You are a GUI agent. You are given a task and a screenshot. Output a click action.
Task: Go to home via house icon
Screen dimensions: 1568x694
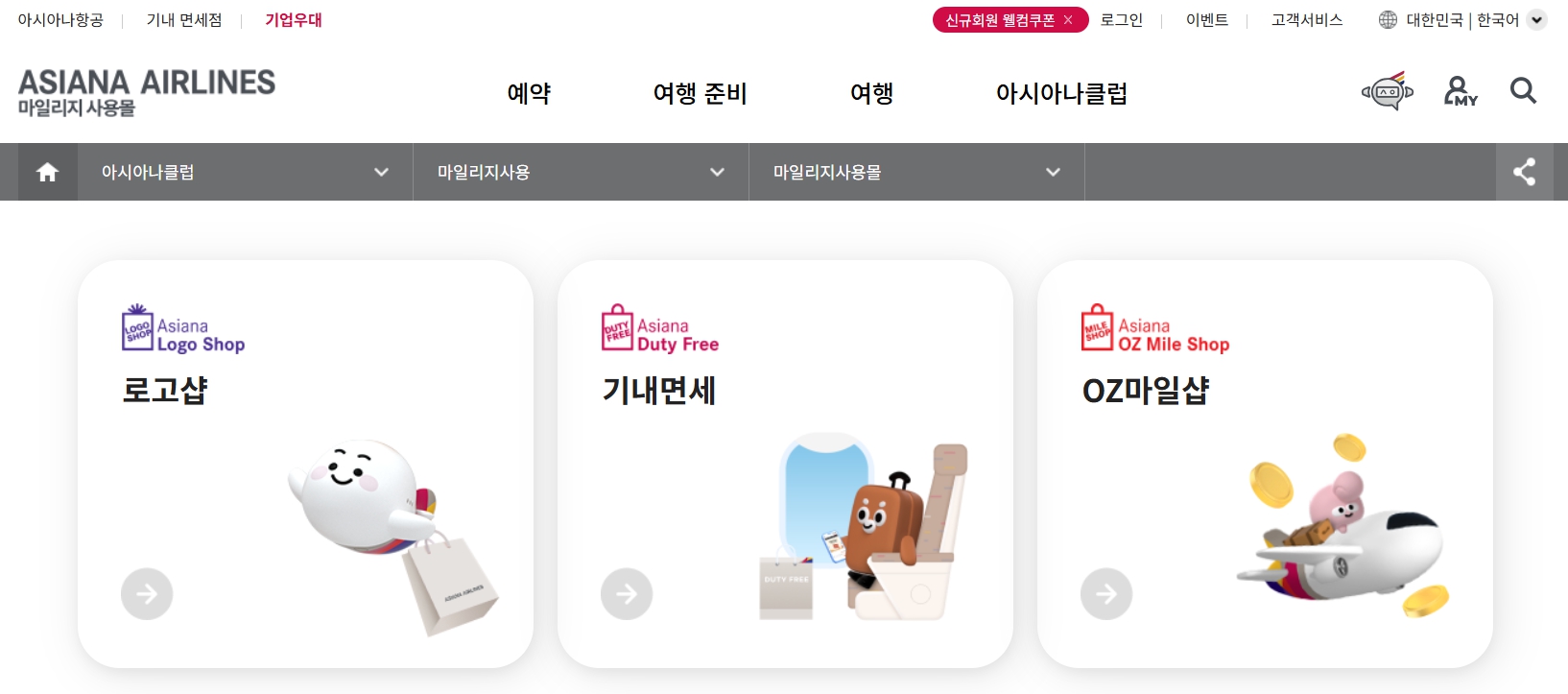pyautogui.click(x=47, y=172)
